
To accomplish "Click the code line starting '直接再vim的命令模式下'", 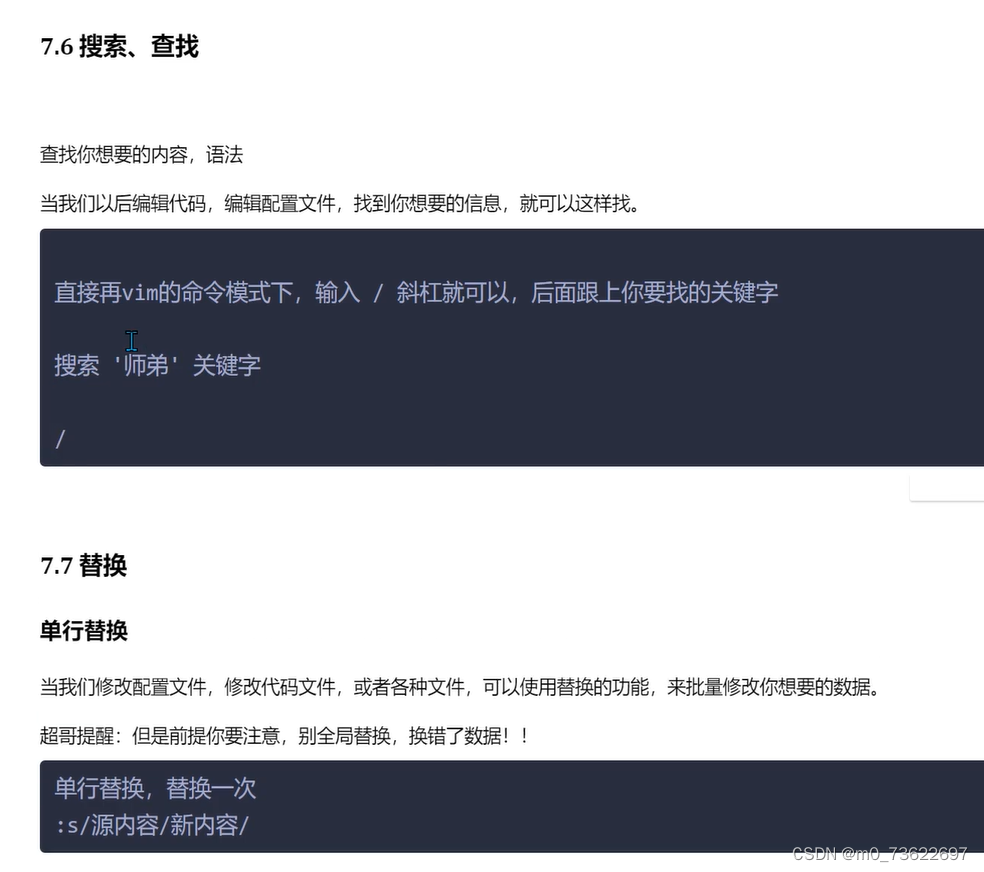I will 416,292.
